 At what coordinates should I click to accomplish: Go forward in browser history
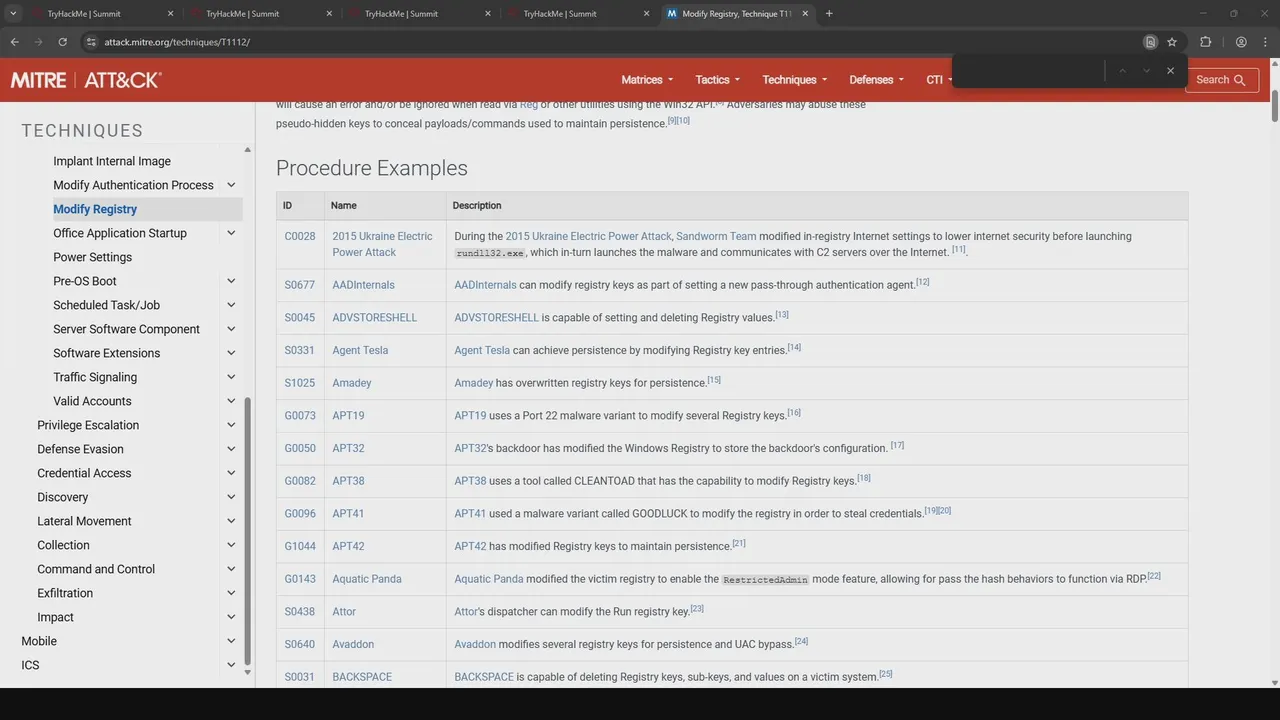pos(38,42)
